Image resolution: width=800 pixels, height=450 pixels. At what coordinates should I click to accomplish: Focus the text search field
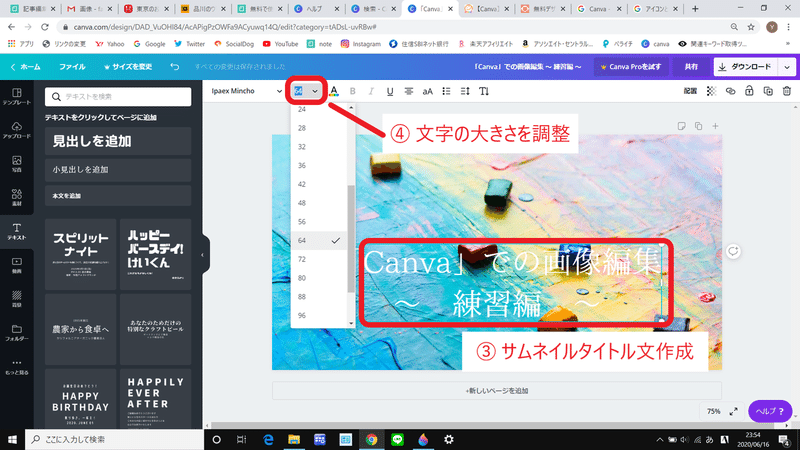(x=118, y=96)
